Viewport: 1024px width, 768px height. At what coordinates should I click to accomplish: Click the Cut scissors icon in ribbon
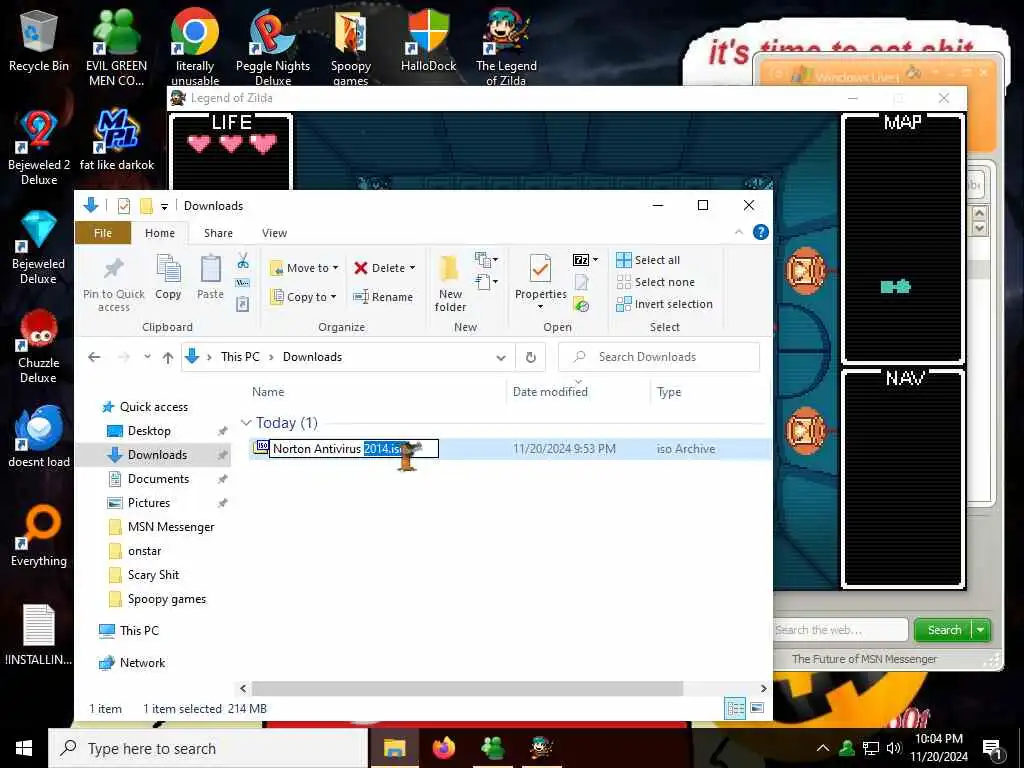pyautogui.click(x=243, y=261)
